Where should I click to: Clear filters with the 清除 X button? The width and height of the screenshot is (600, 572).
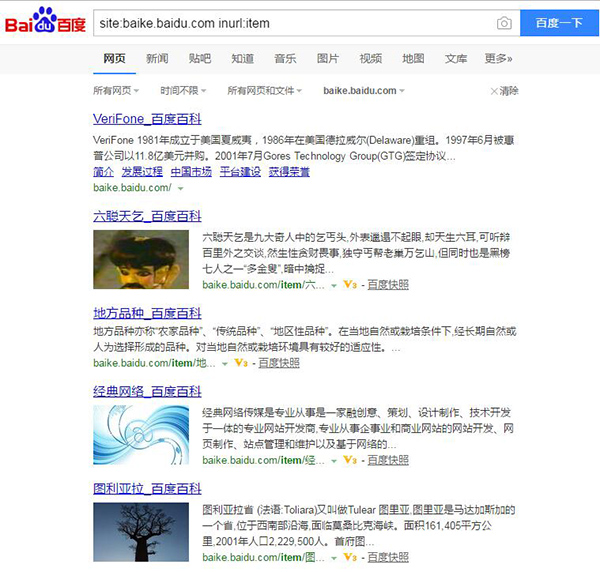click(x=504, y=91)
